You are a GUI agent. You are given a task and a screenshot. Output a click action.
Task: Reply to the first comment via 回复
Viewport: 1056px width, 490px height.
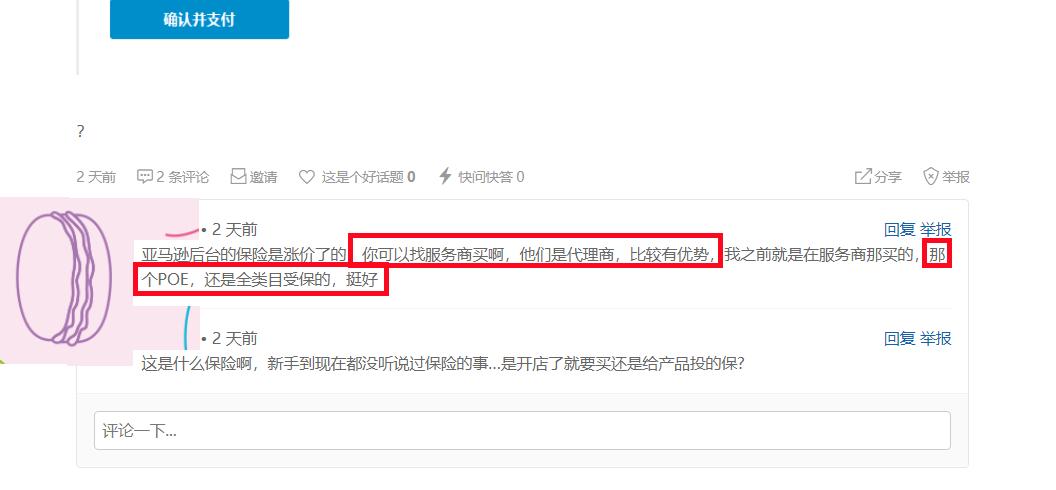pos(900,230)
